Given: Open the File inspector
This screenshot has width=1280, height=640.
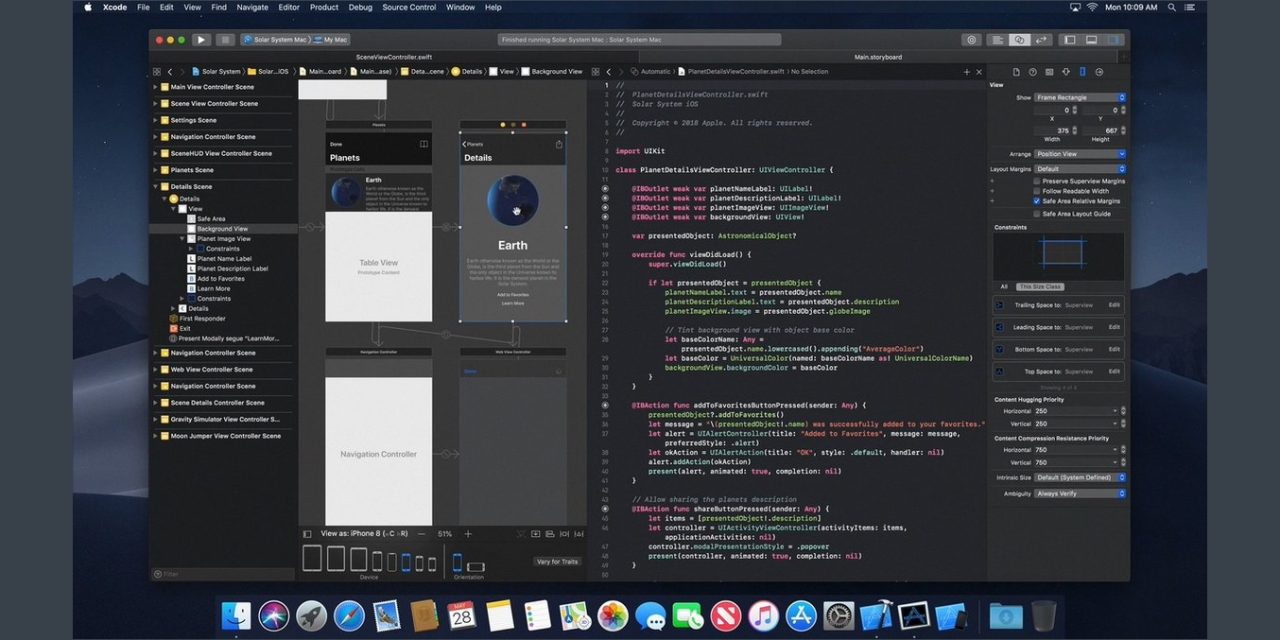Looking at the screenshot, I should pyautogui.click(x=1016, y=71).
